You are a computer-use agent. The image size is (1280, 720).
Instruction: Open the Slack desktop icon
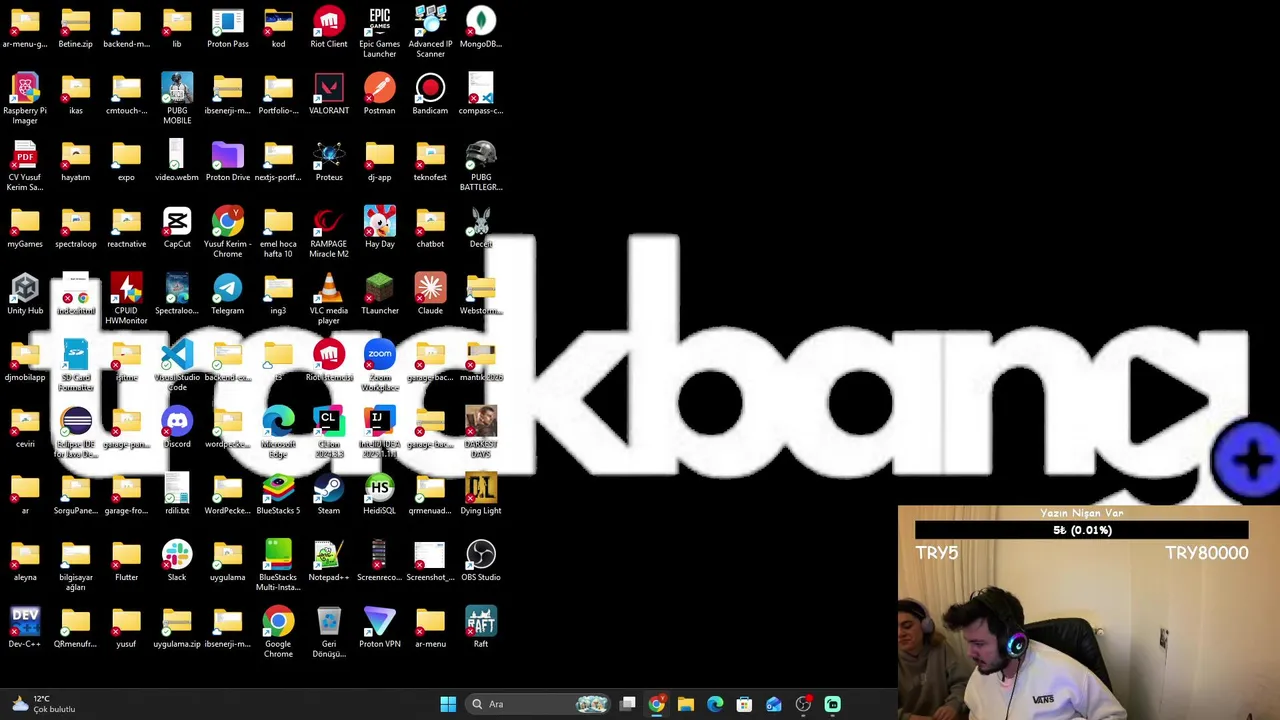pyautogui.click(x=177, y=562)
